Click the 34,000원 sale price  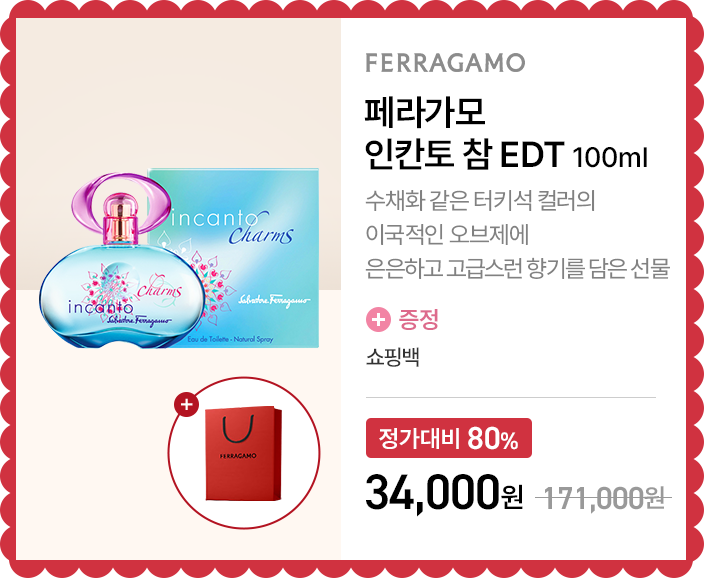[x=444, y=494]
